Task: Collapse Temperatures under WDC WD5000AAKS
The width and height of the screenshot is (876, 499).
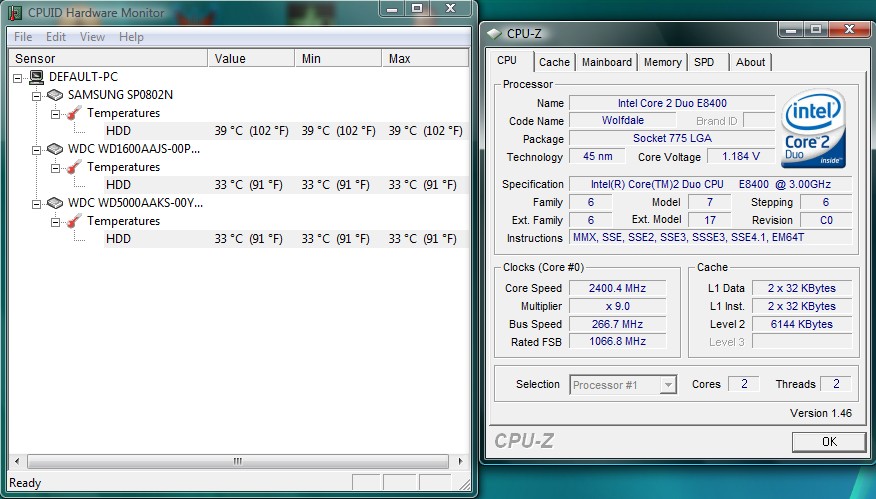Action: pos(55,222)
